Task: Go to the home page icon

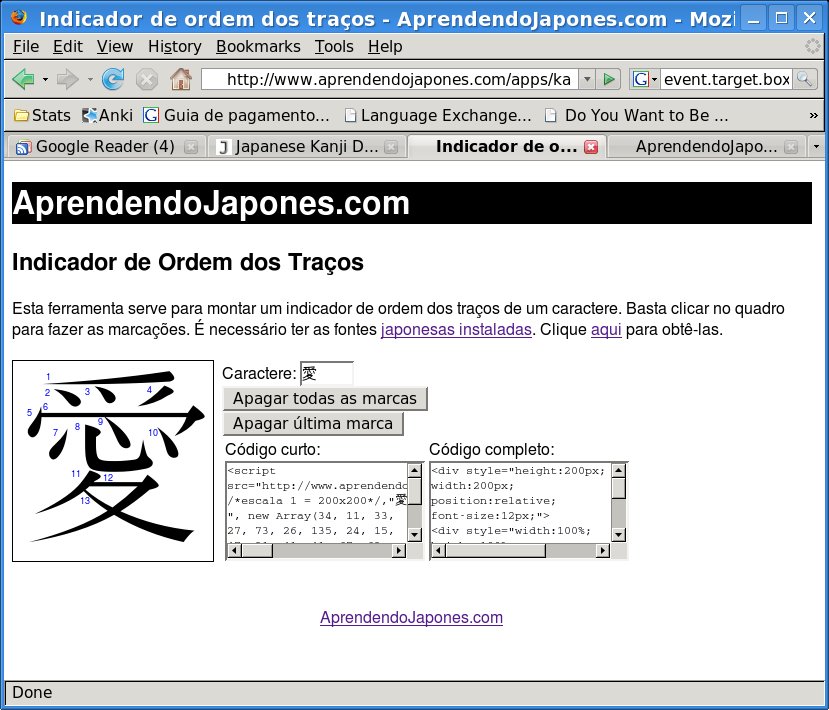Action: (x=181, y=79)
